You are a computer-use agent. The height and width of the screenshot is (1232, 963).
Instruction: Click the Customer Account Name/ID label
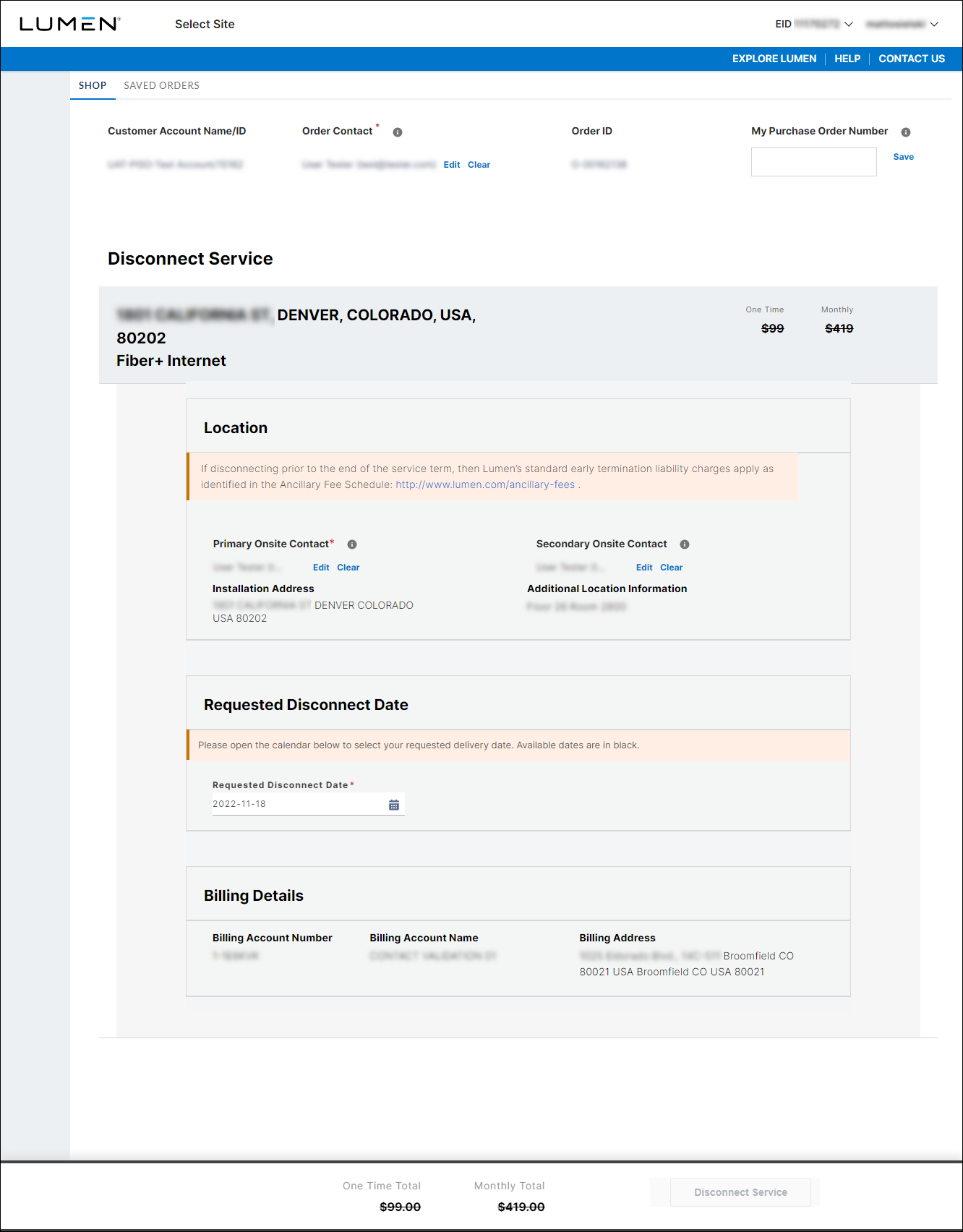click(x=176, y=131)
